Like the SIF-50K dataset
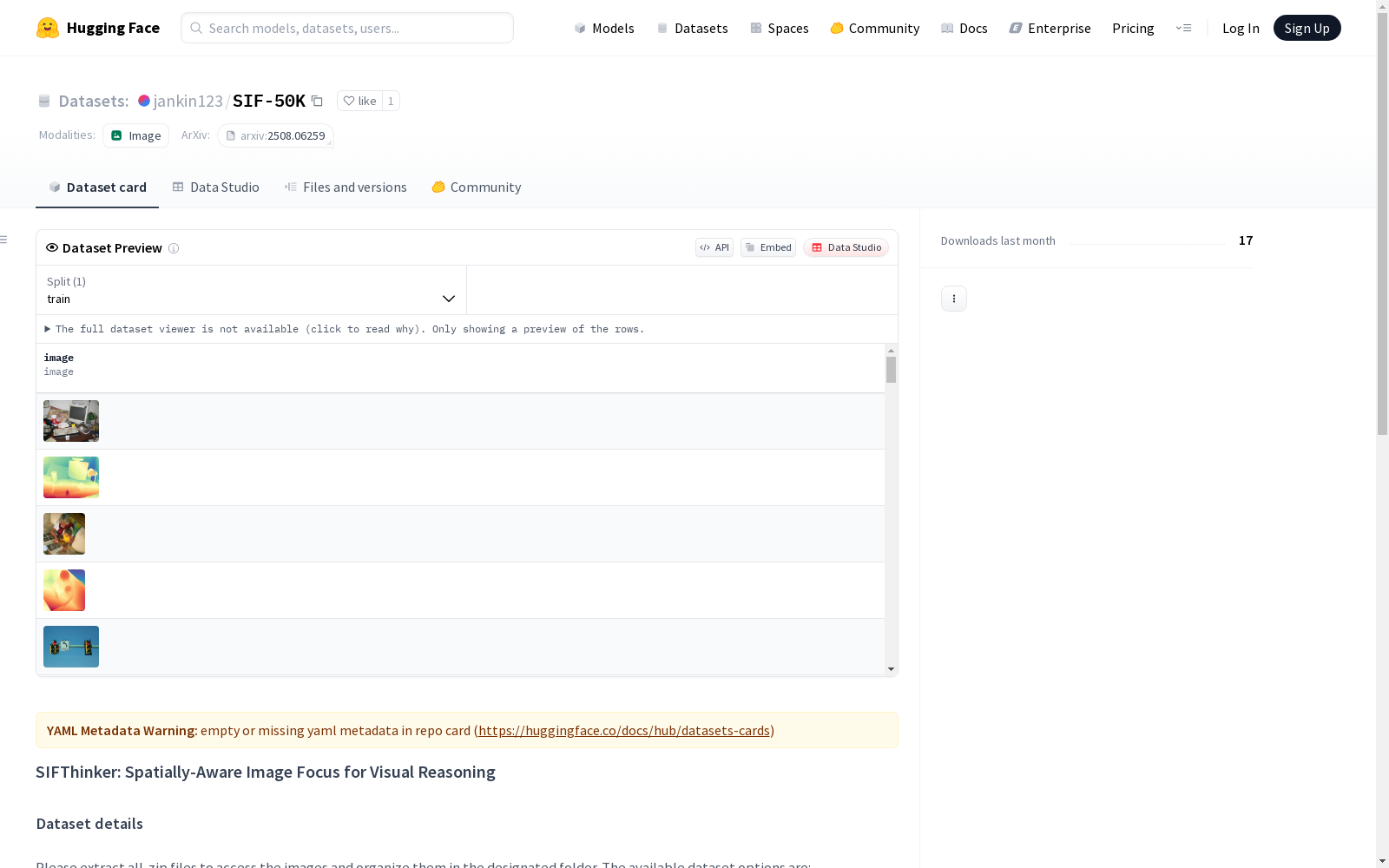 (359, 101)
